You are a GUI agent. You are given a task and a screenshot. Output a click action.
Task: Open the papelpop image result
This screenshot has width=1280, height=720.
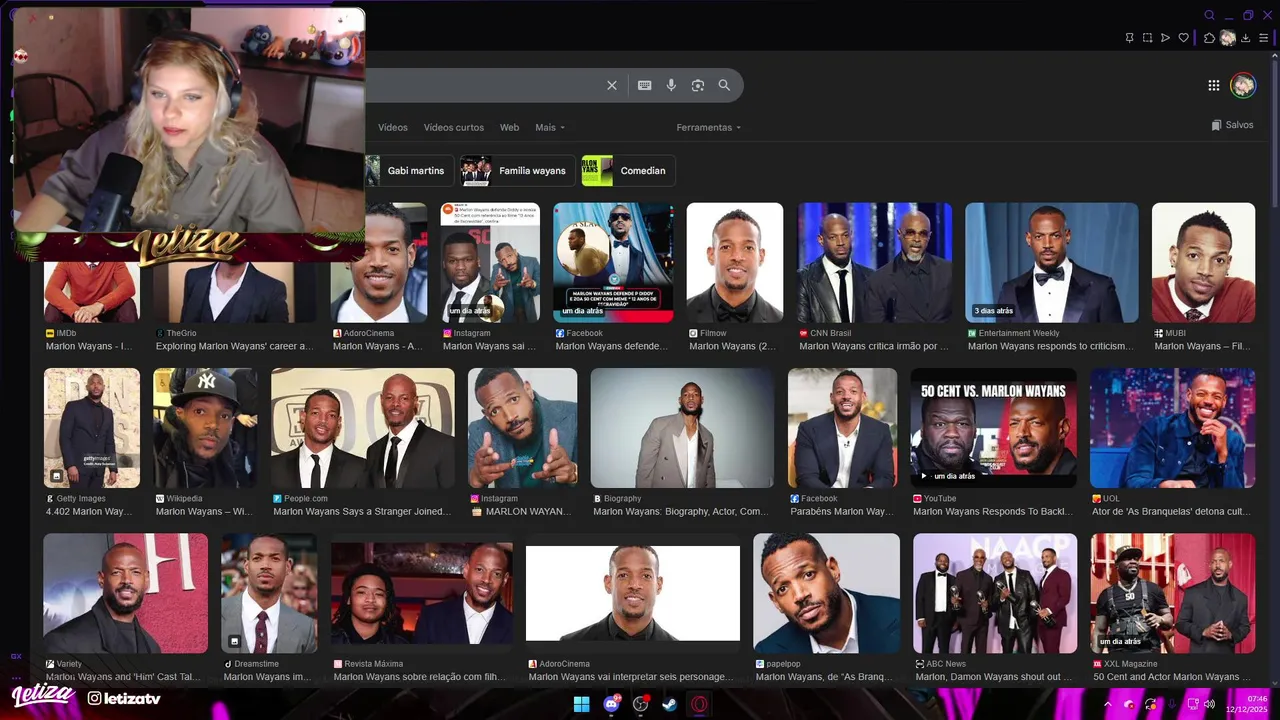826,593
